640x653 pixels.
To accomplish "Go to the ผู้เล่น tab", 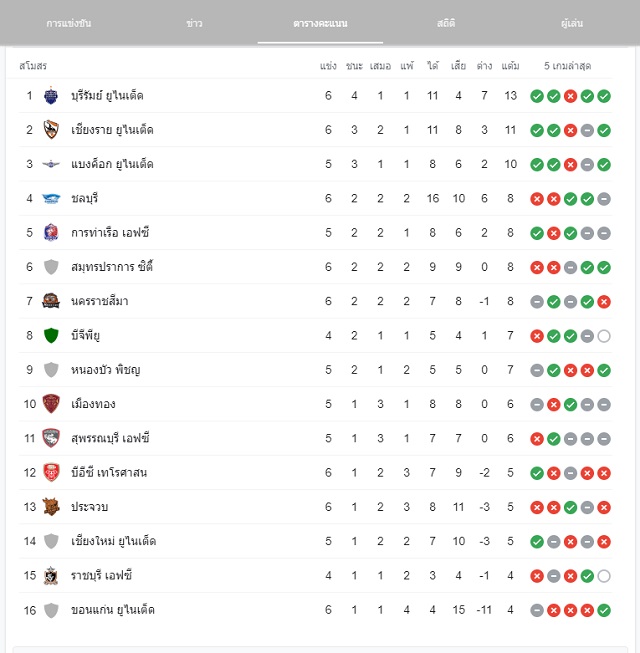I will (572, 23).
